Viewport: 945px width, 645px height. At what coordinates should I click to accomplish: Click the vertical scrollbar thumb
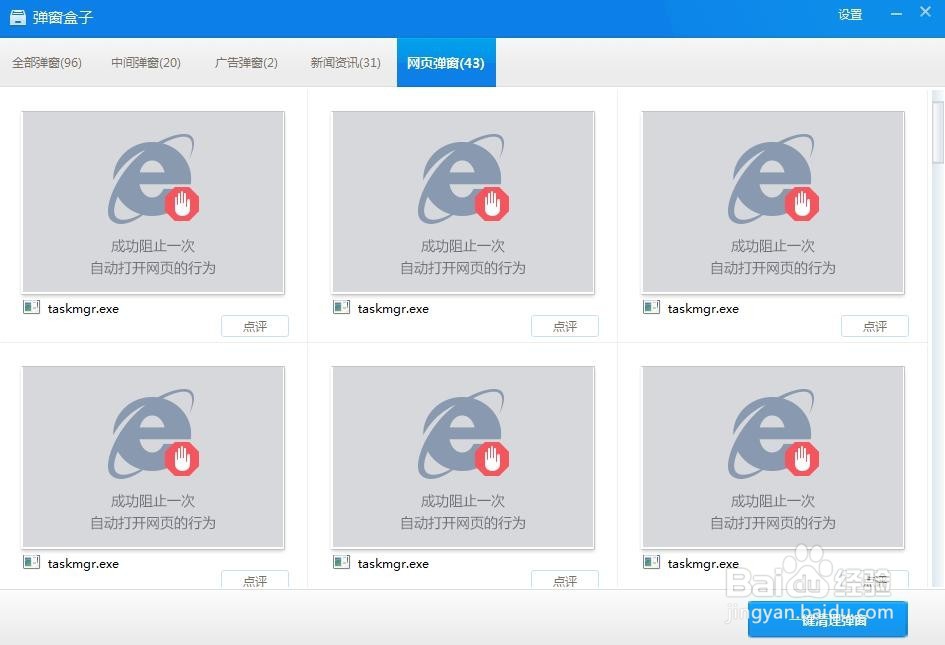pos(938,132)
